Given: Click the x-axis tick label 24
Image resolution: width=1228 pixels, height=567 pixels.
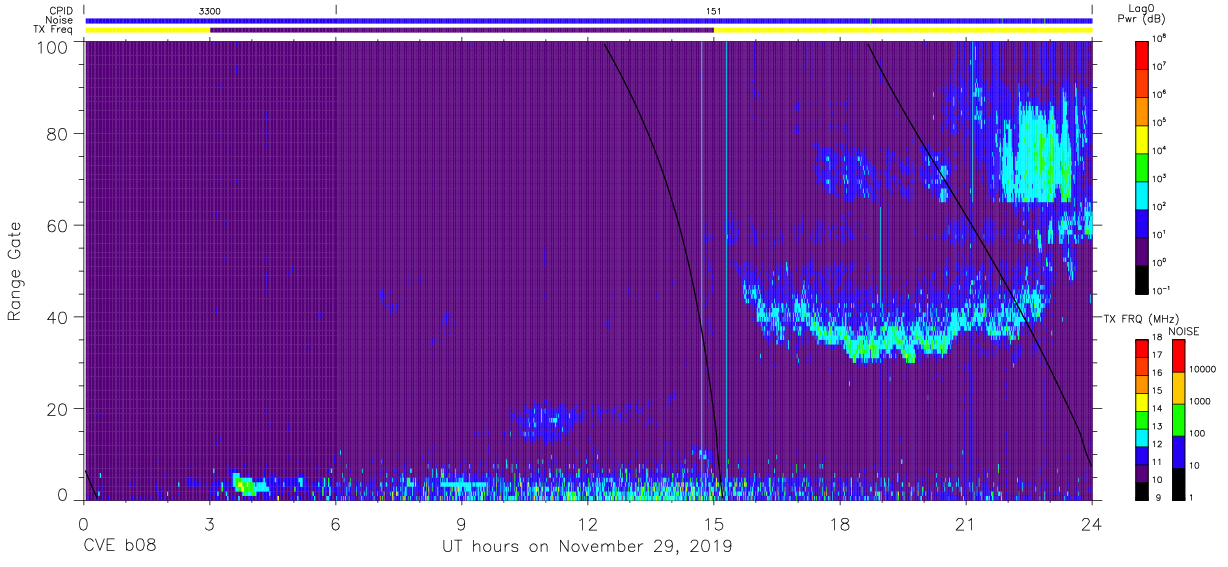Looking at the screenshot, I should pos(1092,523).
